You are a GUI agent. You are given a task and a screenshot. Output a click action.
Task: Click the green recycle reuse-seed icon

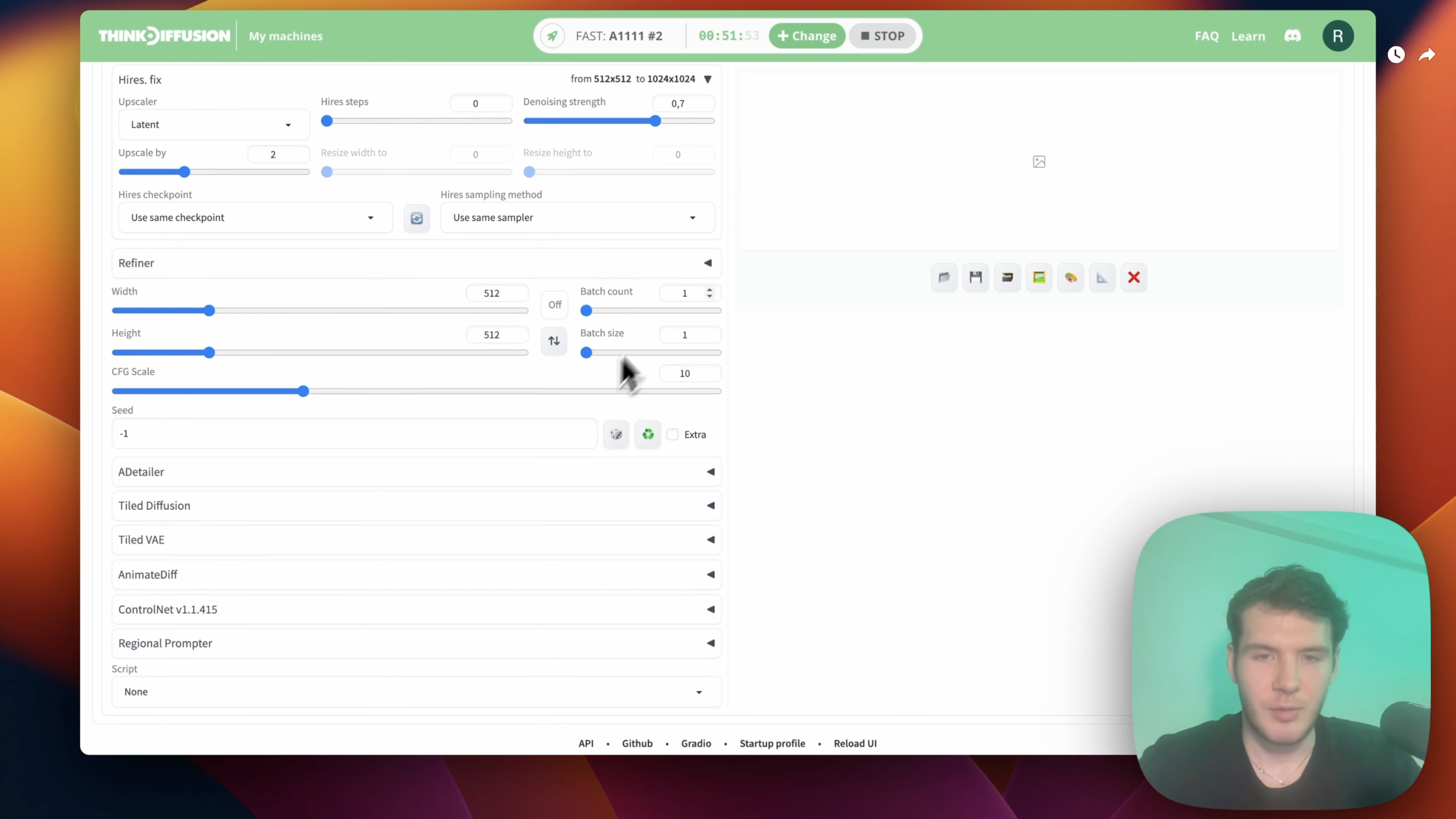[x=648, y=435]
